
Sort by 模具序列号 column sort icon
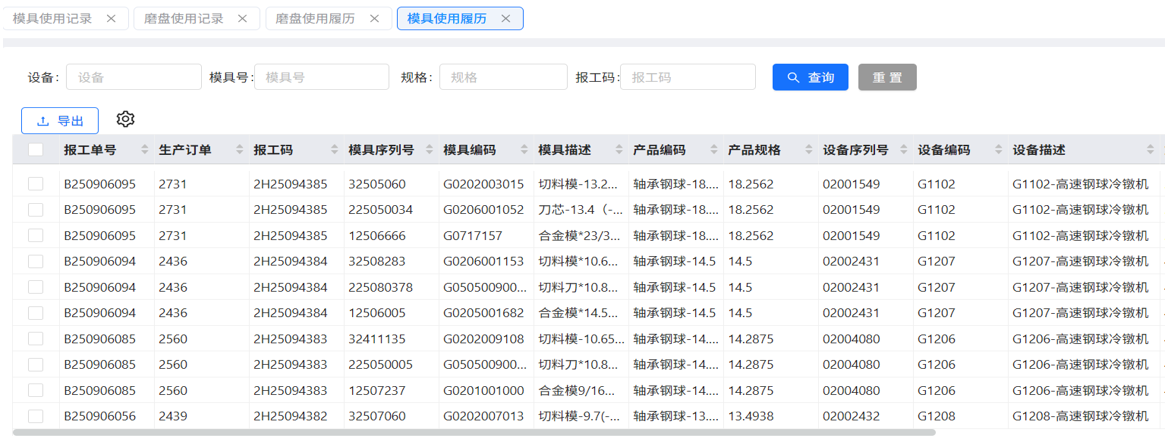pyautogui.click(x=429, y=150)
